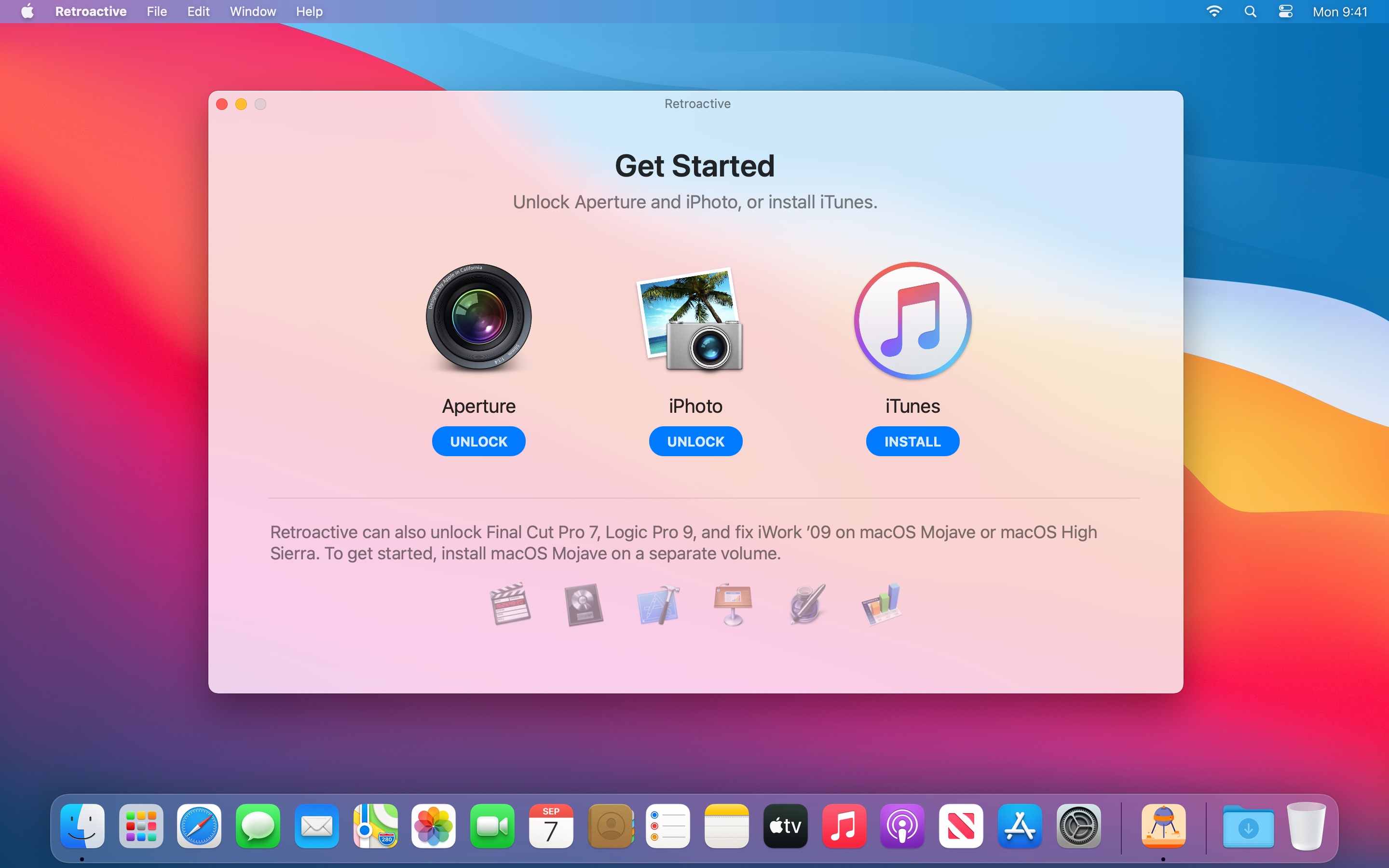Click Unlock button for Aperture

point(478,441)
